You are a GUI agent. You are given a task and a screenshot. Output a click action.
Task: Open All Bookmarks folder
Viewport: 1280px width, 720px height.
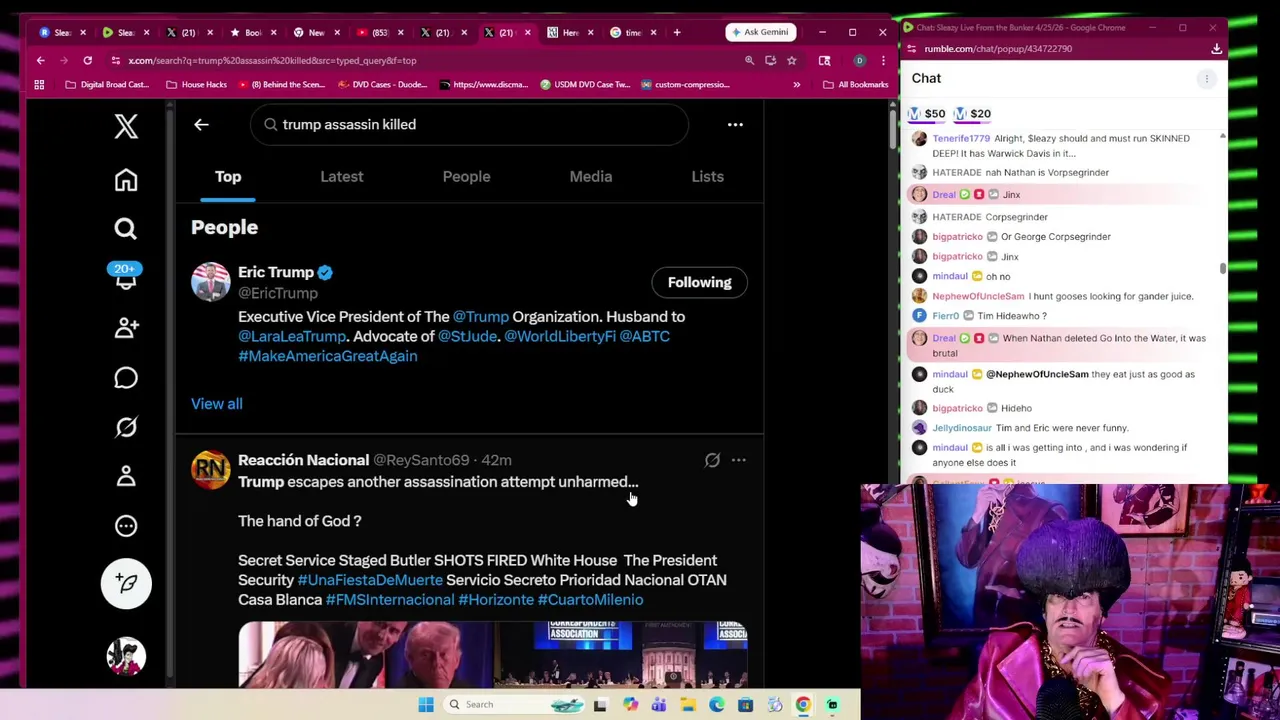(856, 84)
